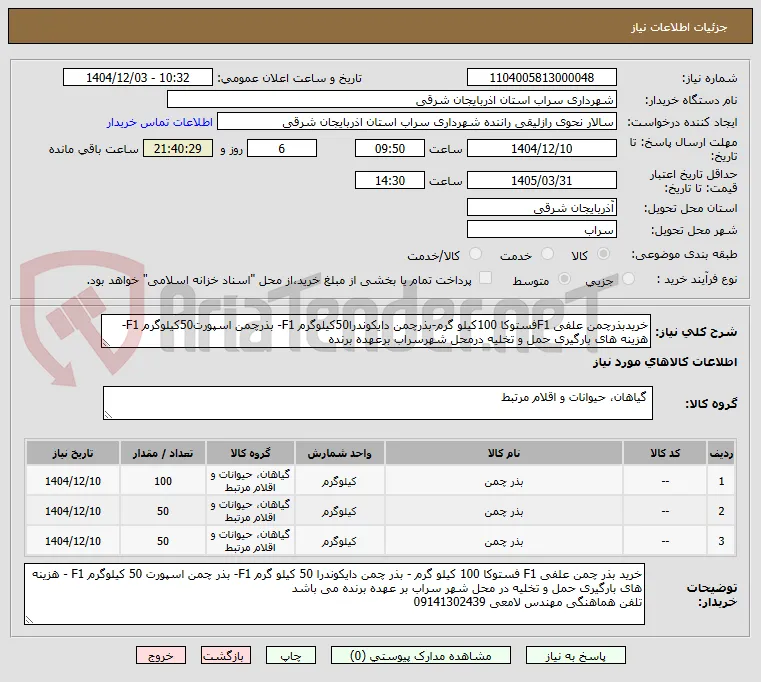Click date 1404/12/10 in row 3
Viewport: 761px width, 682px height.
[73, 541]
